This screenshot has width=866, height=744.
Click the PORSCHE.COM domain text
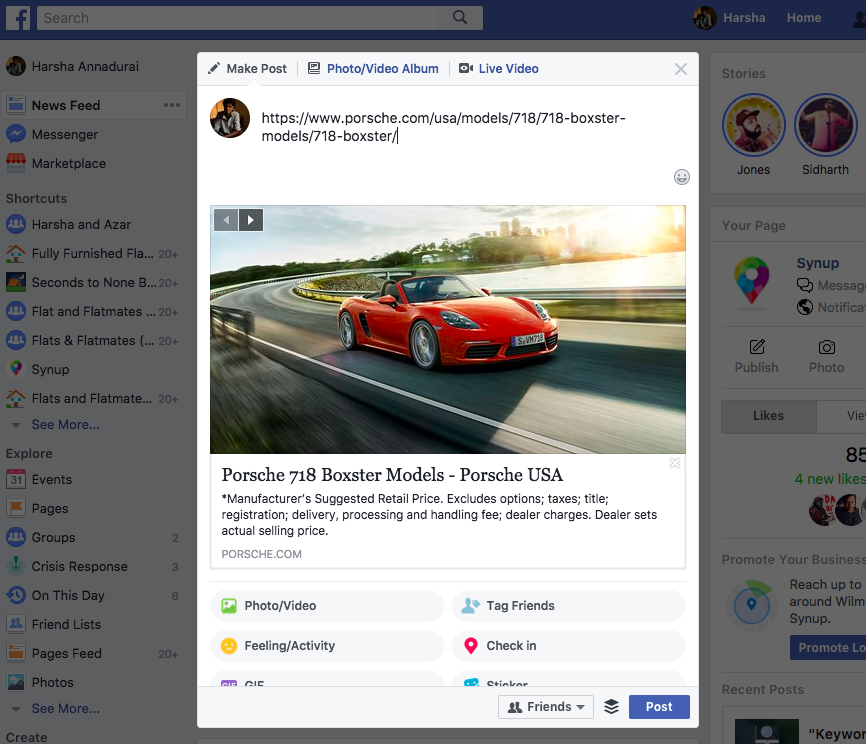[262, 554]
